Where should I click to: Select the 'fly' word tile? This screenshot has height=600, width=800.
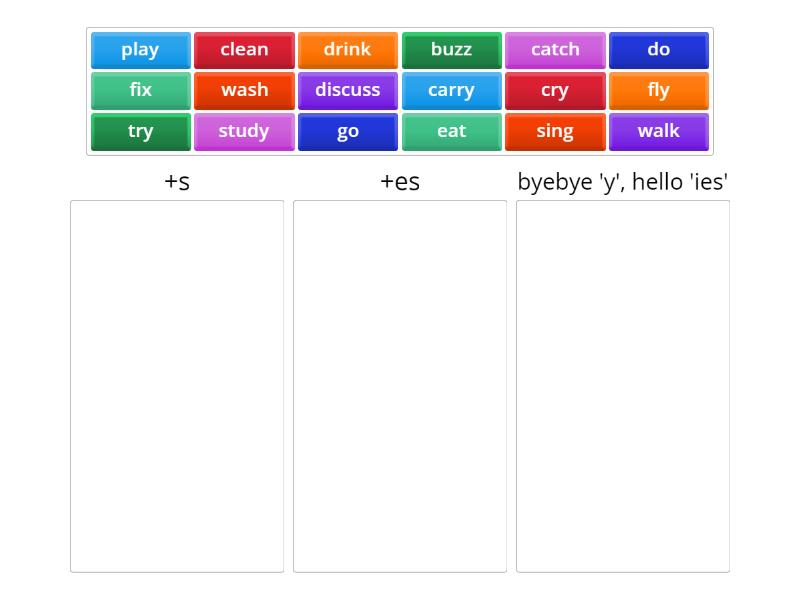coord(659,90)
